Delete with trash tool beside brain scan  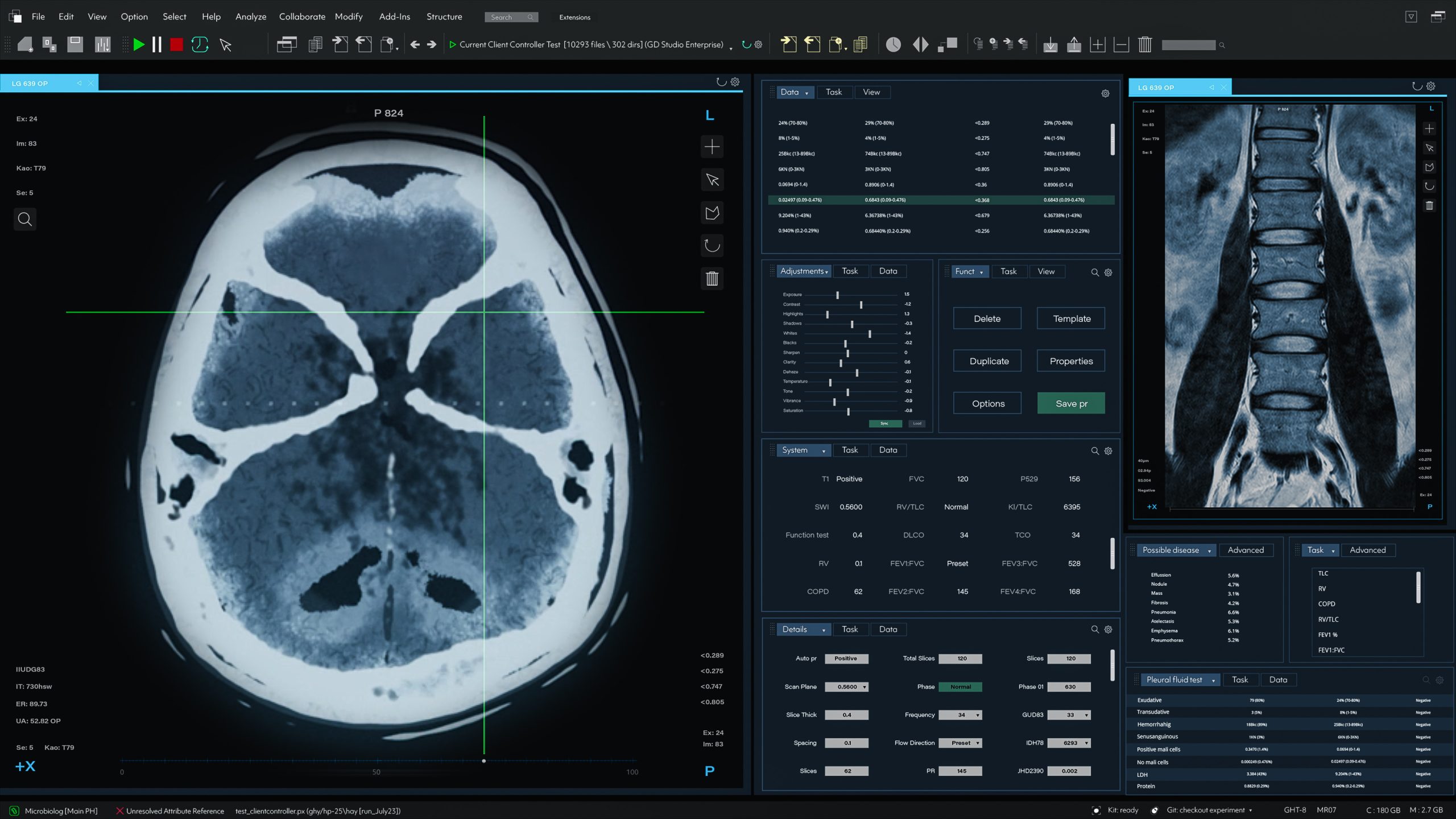(712, 279)
